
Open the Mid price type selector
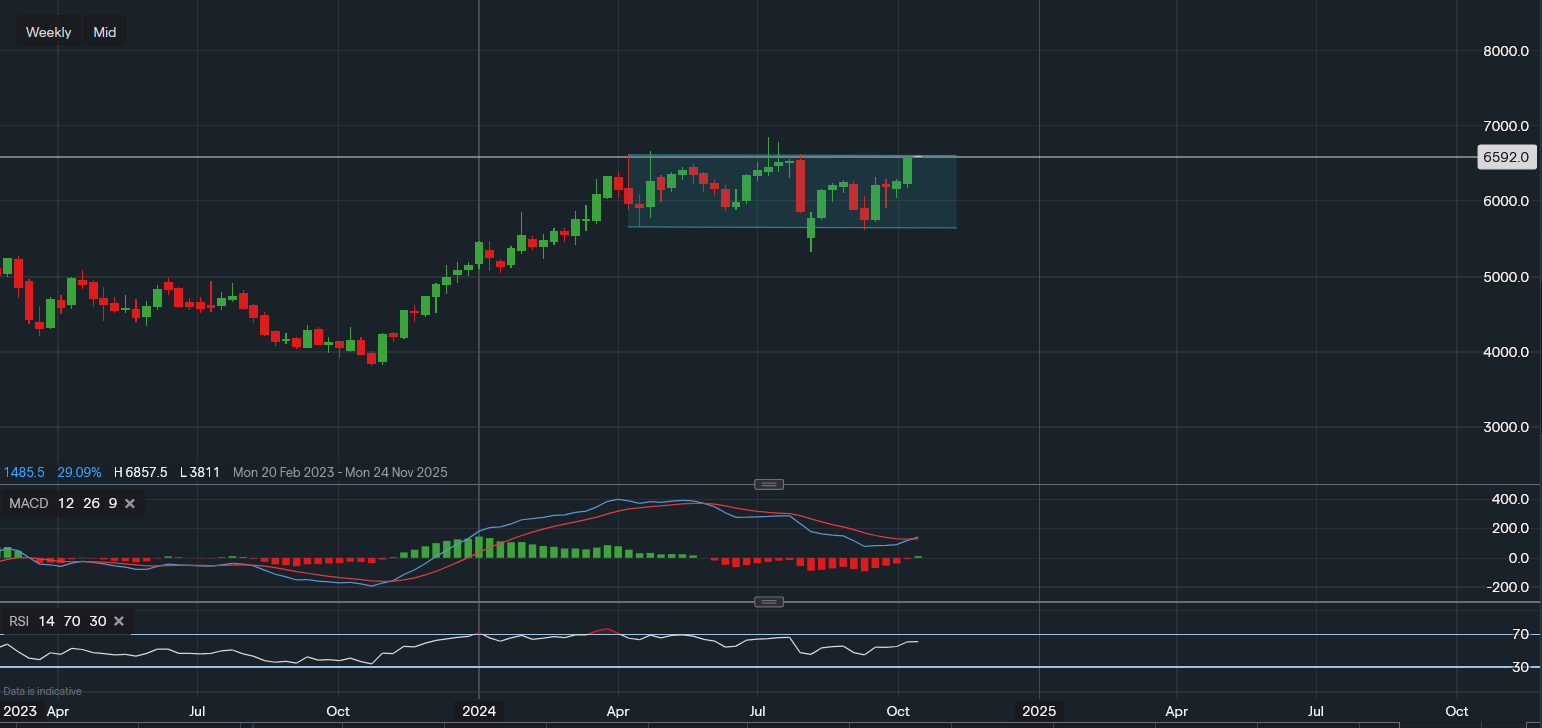point(104,31)
